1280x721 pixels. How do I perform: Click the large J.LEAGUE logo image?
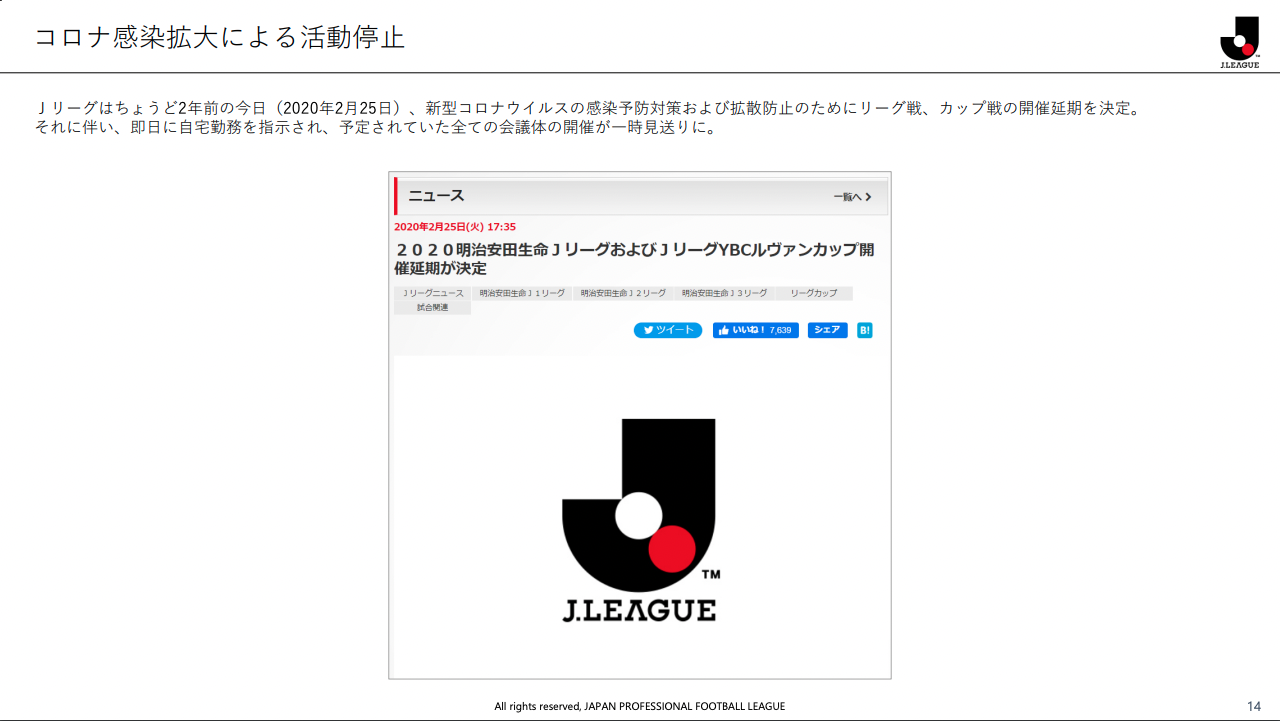pos(640,520)
